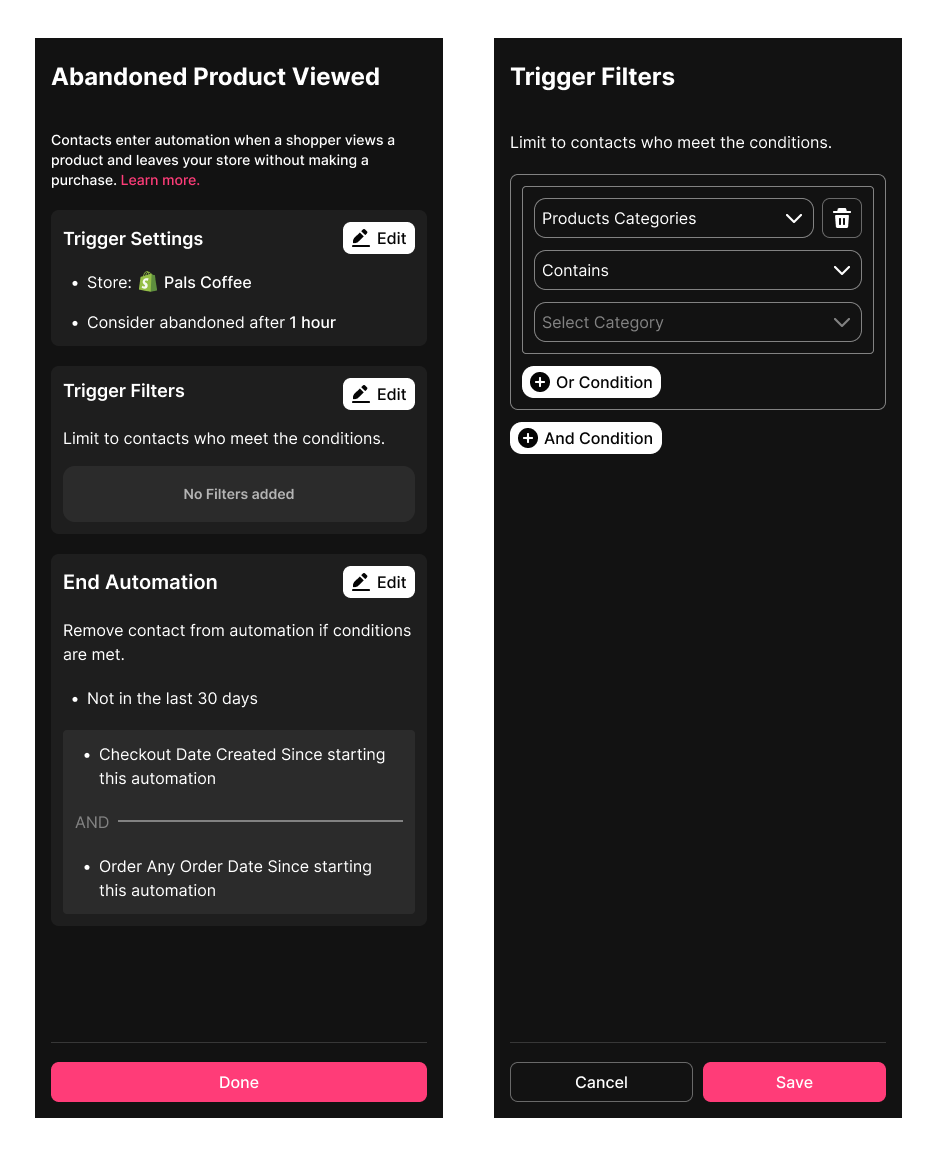This screenshot has width=947, height=1167.
Task: Follow the Learn more link
Action: point(160,180)
